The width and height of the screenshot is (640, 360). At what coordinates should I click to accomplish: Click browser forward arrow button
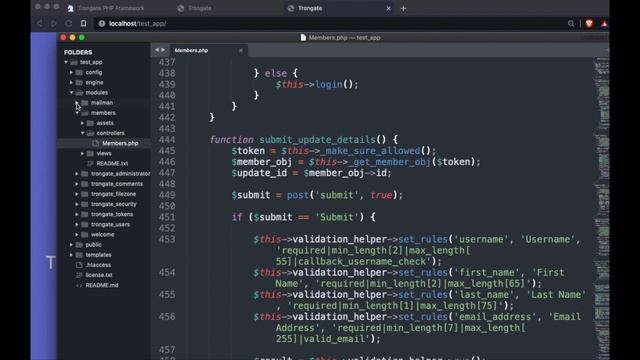(53, 24)
